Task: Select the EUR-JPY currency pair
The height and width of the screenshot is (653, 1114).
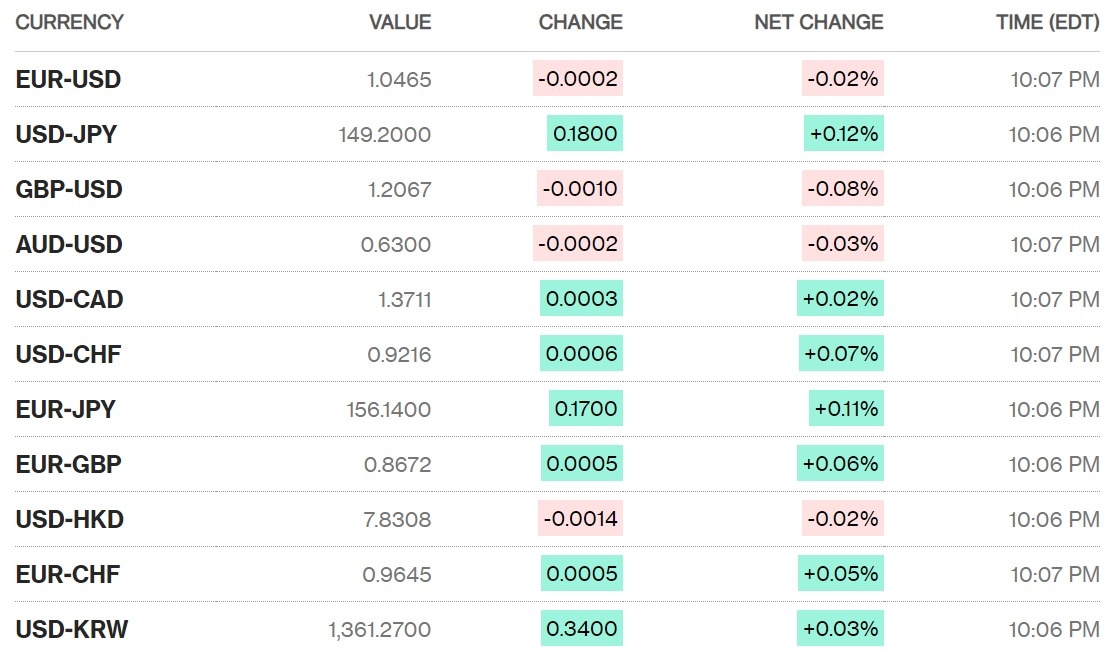Action: (x=65, y=410)
